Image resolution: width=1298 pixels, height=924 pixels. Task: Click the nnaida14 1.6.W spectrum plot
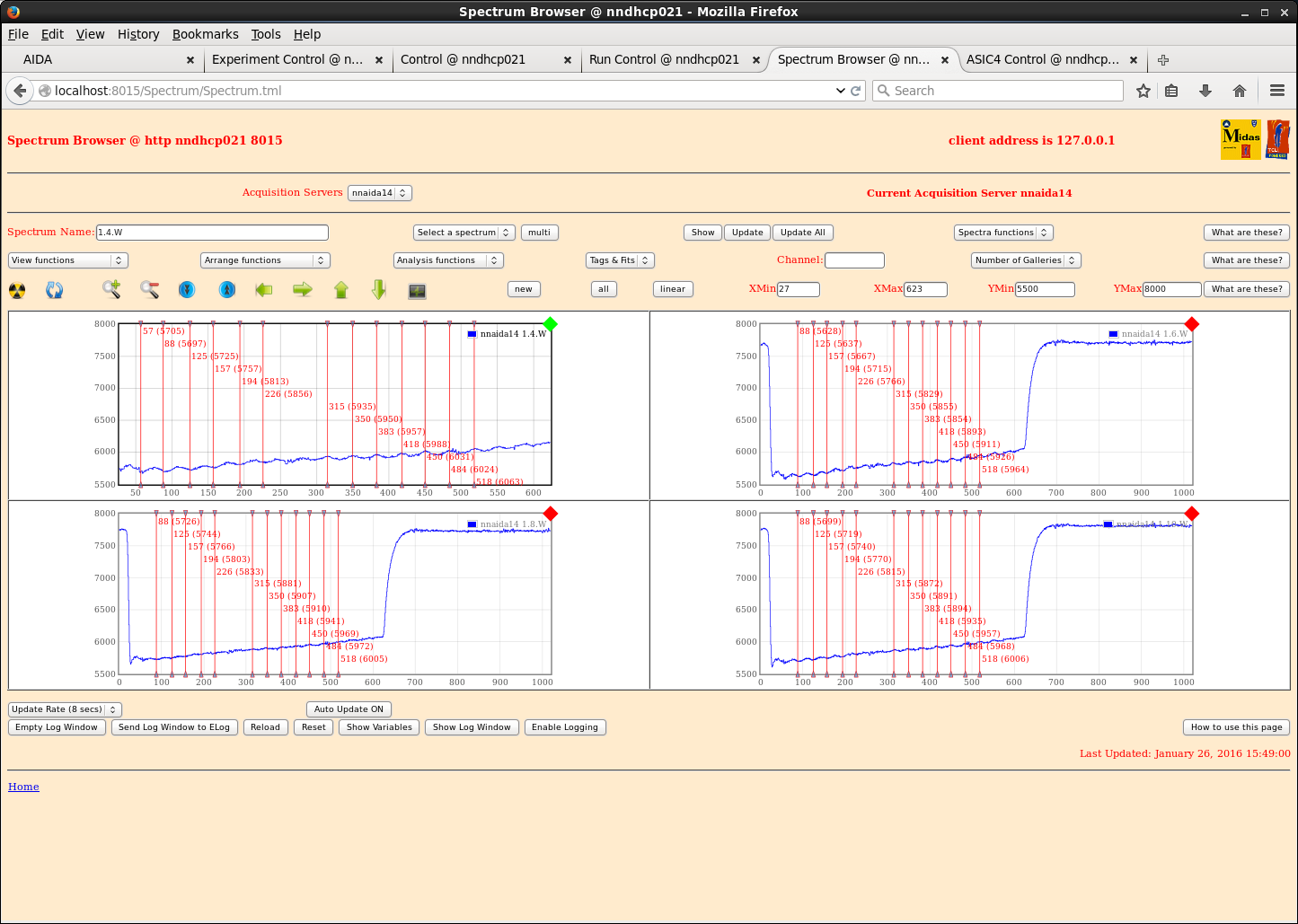976,404
